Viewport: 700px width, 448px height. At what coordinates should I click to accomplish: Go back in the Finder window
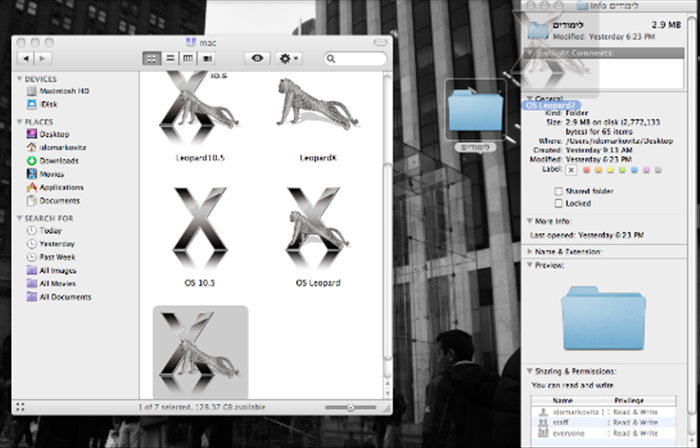click(25, 58)
